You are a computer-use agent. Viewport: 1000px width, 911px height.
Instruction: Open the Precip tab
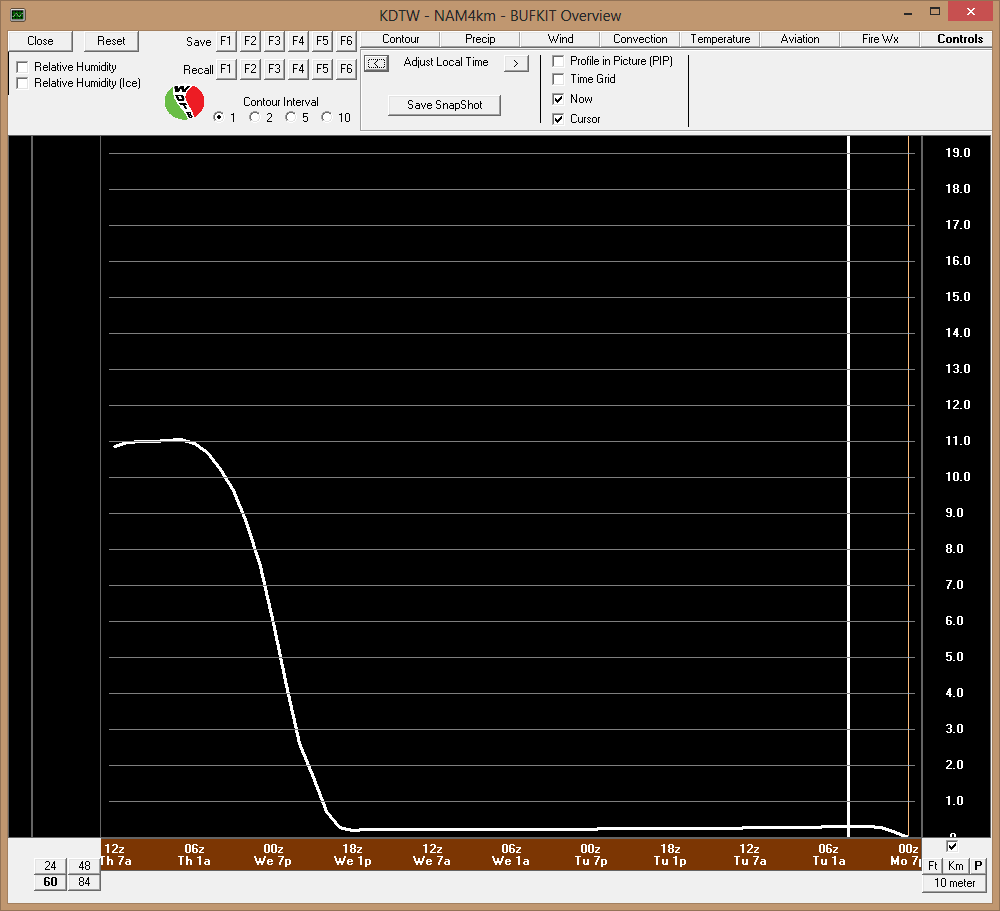coord(480,39)
